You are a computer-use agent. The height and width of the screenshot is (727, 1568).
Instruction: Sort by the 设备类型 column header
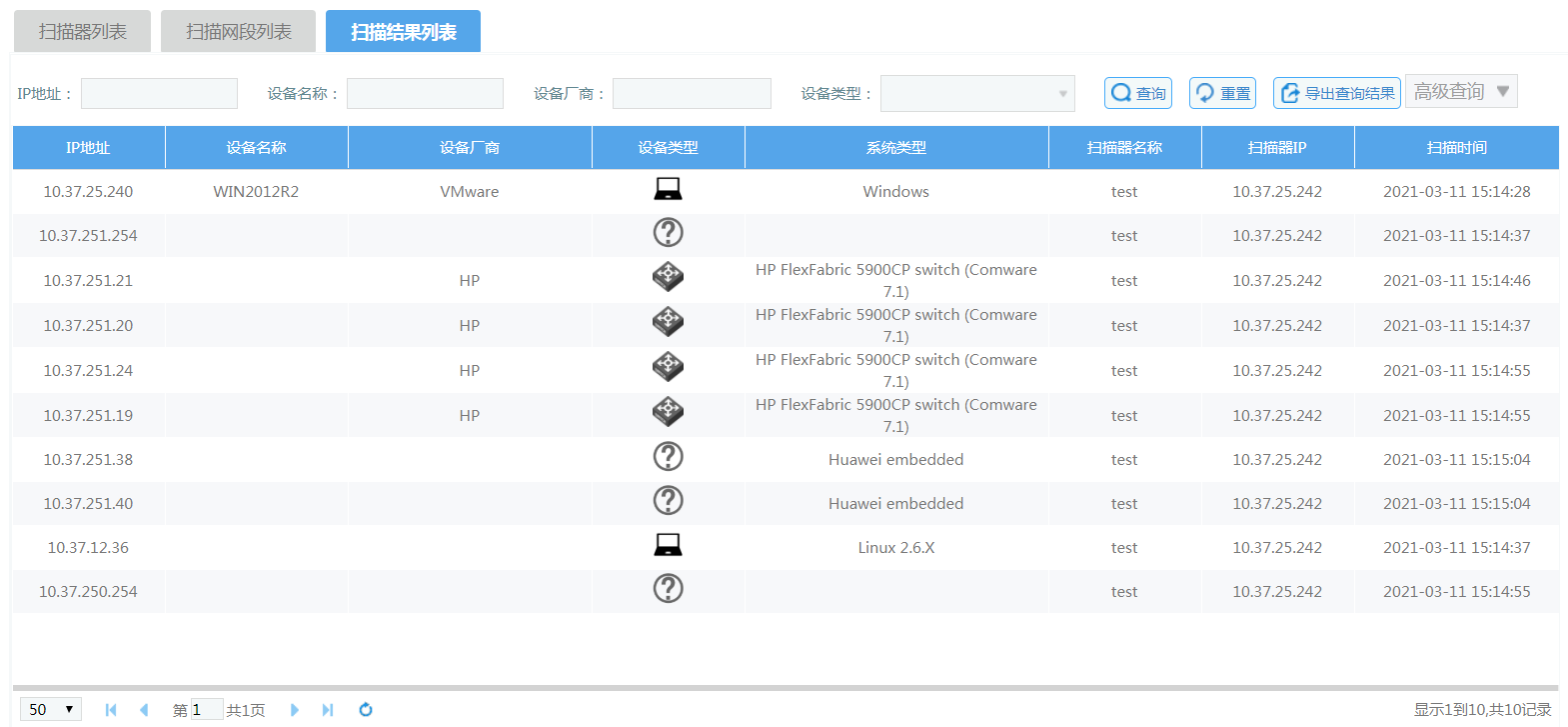669,148
